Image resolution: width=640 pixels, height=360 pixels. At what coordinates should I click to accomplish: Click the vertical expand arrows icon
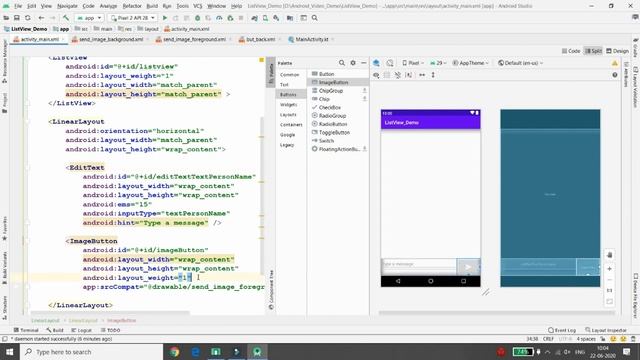point(433,75)
